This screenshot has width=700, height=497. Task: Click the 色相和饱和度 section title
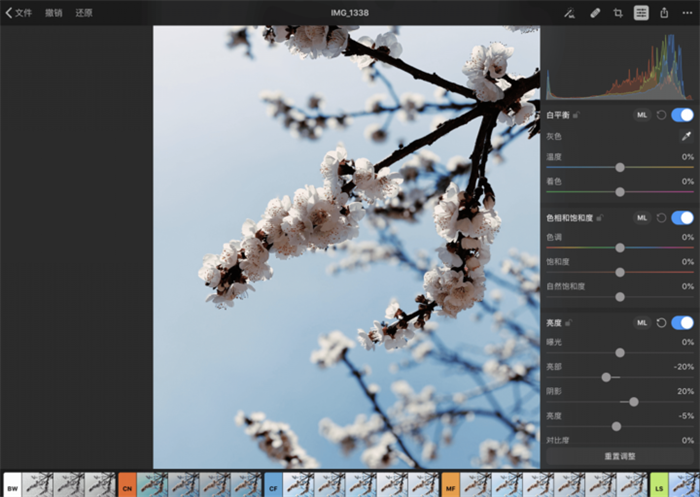pos(570,218)
